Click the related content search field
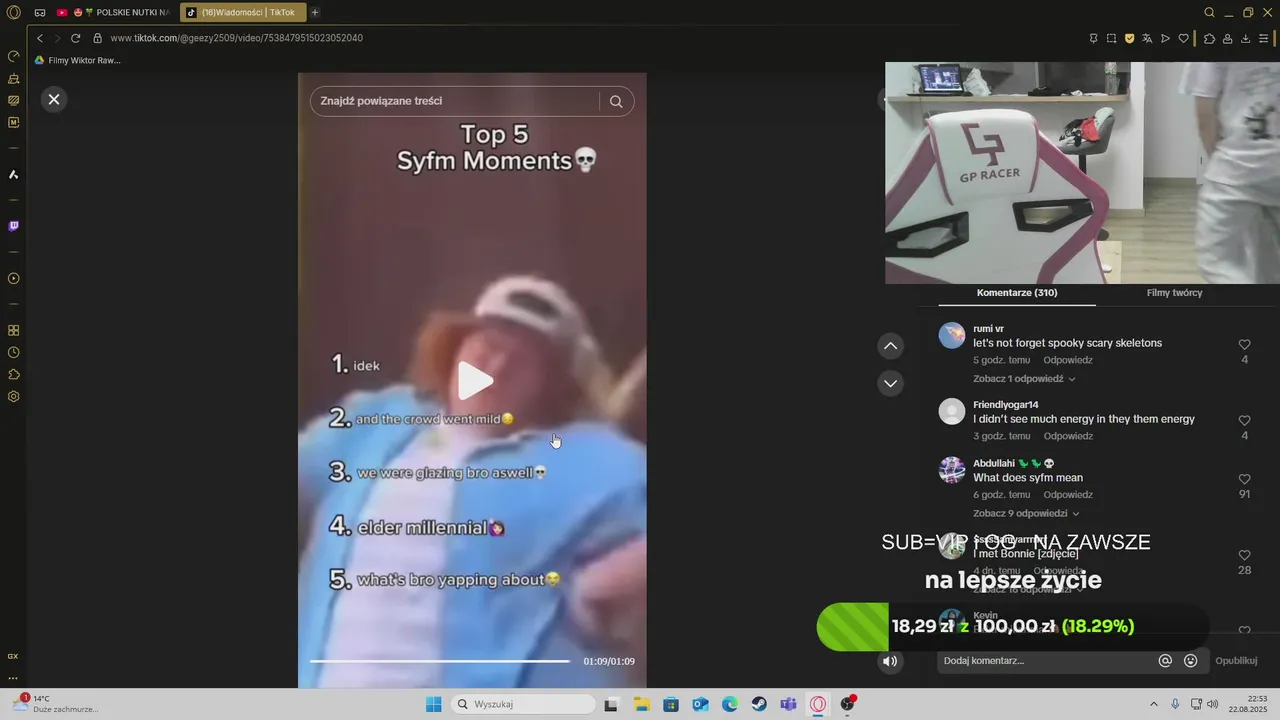 coord(455,101)
